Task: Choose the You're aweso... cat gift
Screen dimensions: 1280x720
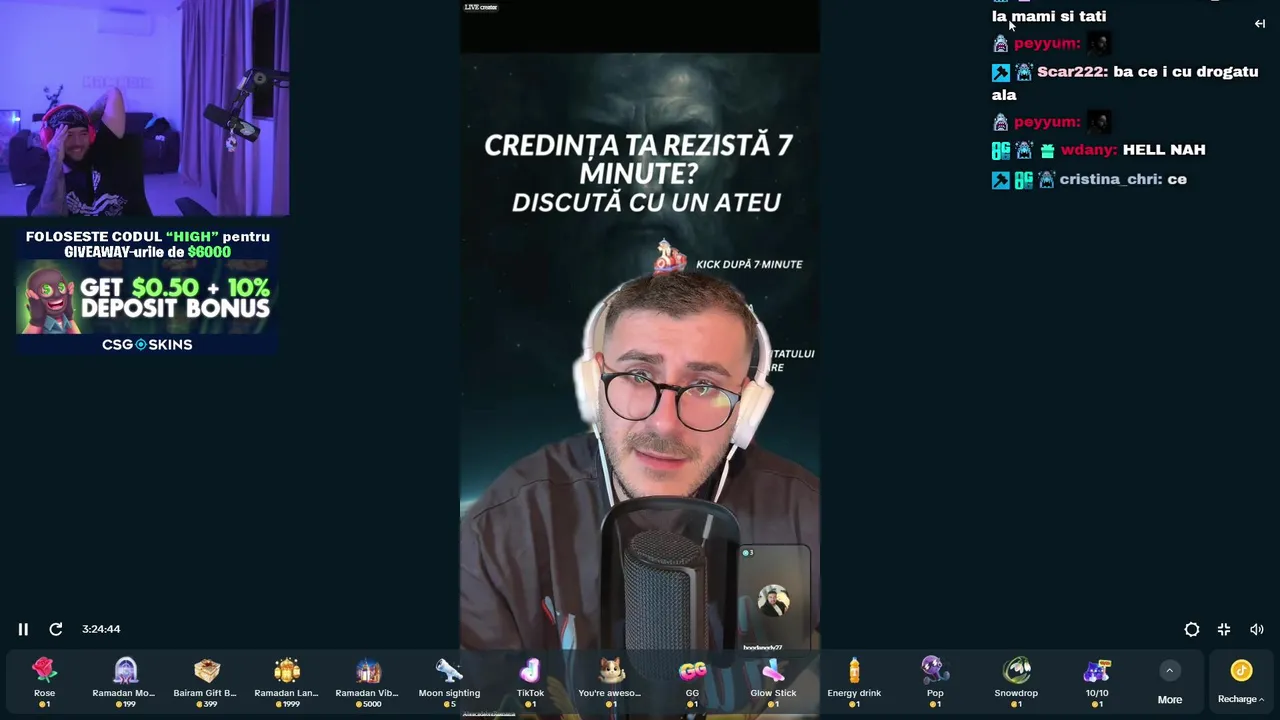Action: (610, 682)
